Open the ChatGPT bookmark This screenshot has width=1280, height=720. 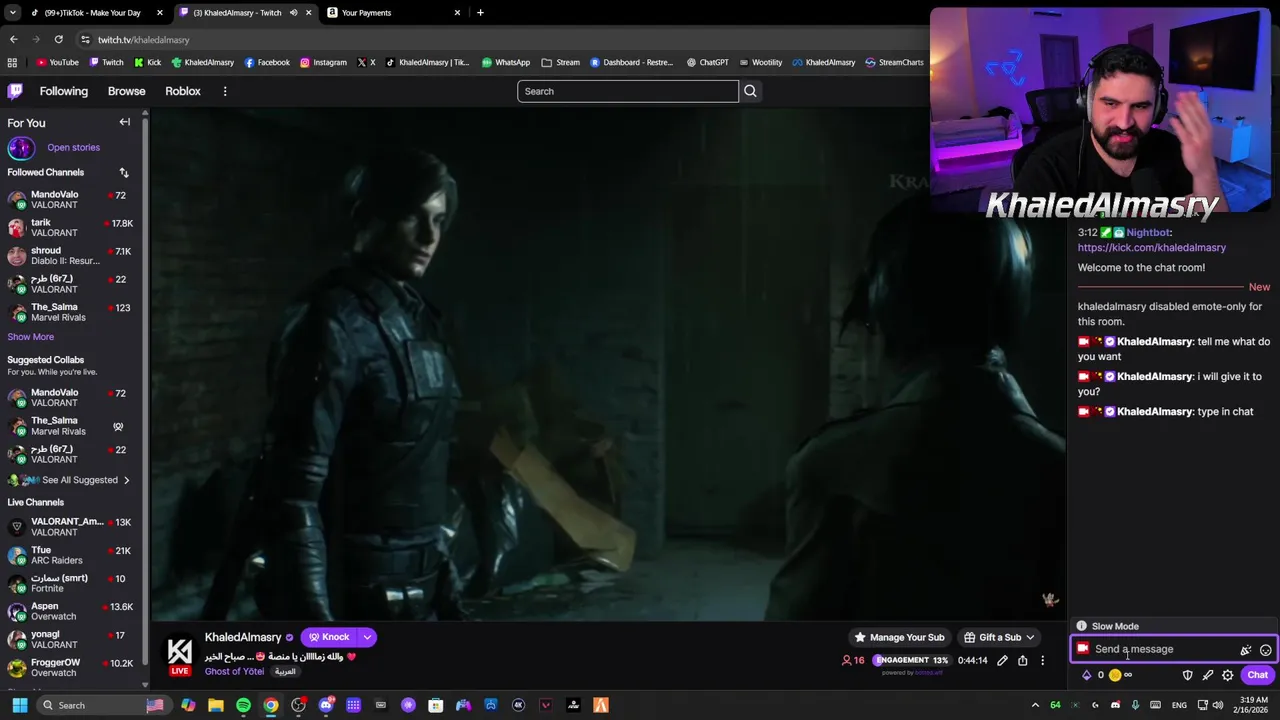pyautogui.click(x=707, y=62)
